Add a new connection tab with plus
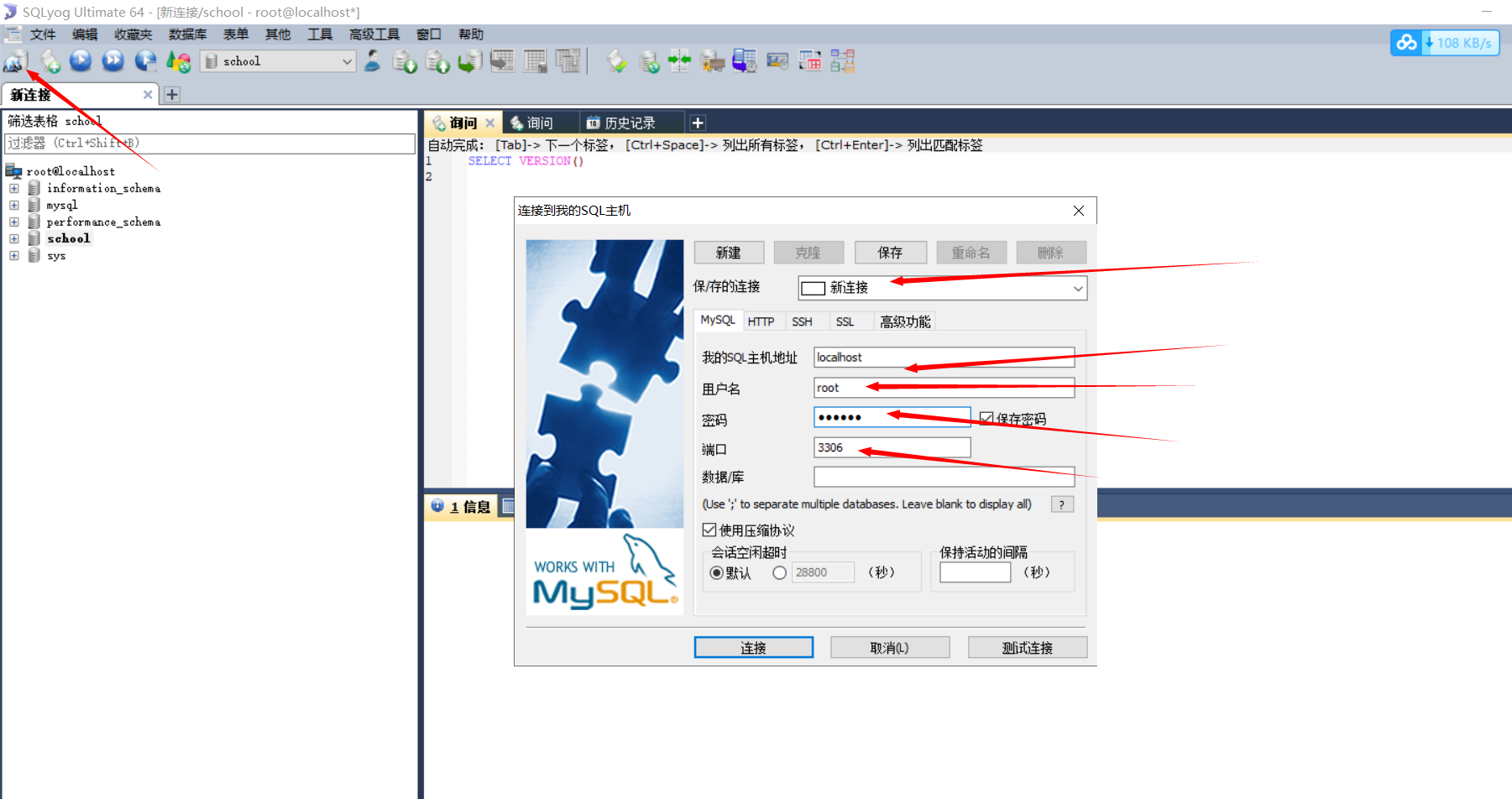This screenshot has width=1512, height=799. click(172, 95)
